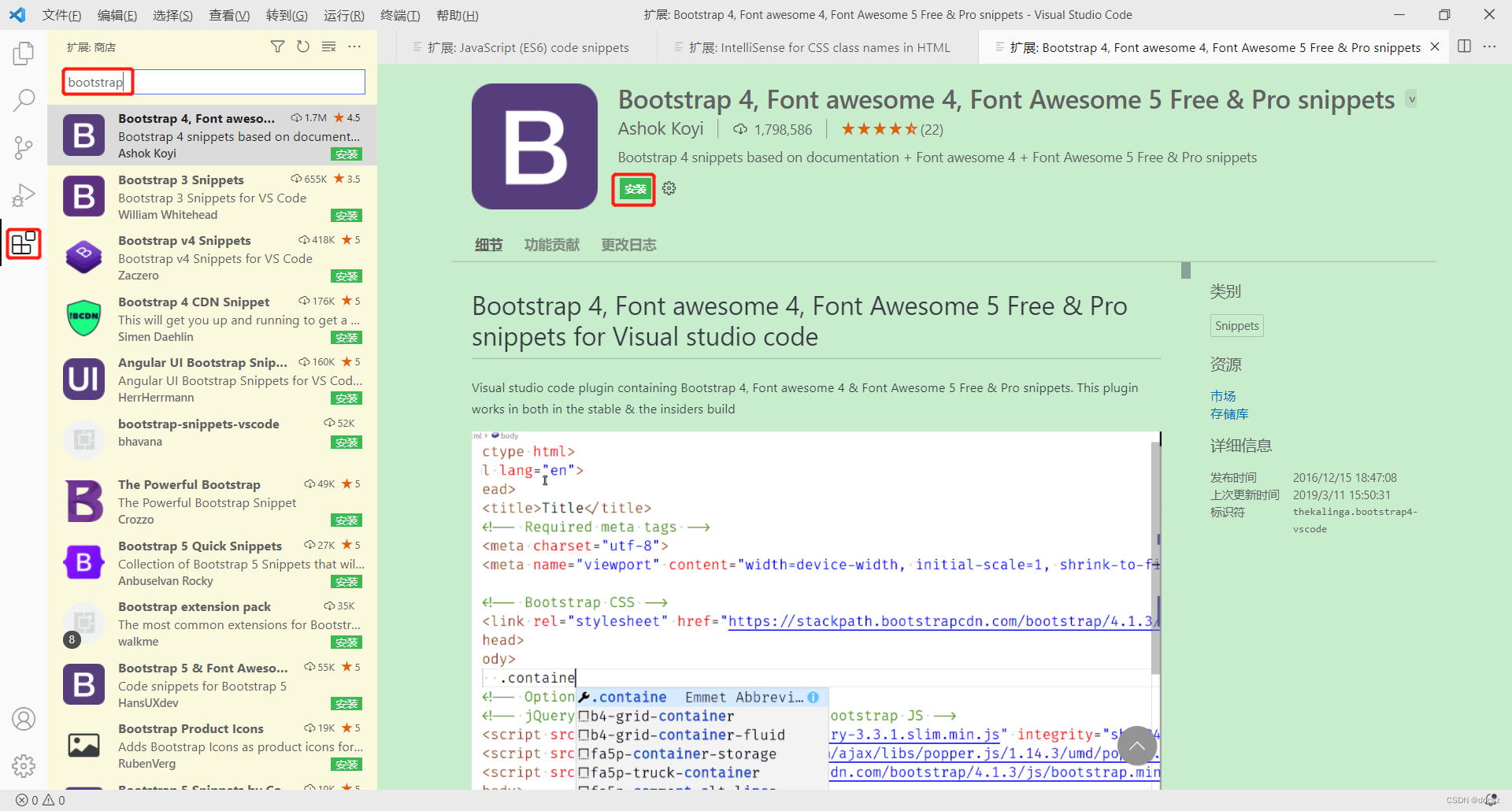This screenshot has height=811, width=1512.
Task: Open the 运行(R) menu
Action: (x=343, y=15)
